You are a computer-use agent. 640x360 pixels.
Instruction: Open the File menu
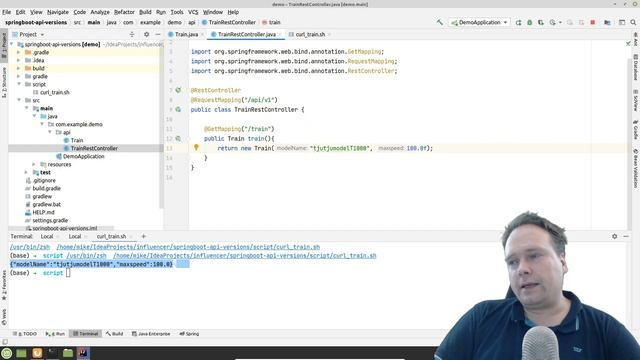click(x=7, y=12)
